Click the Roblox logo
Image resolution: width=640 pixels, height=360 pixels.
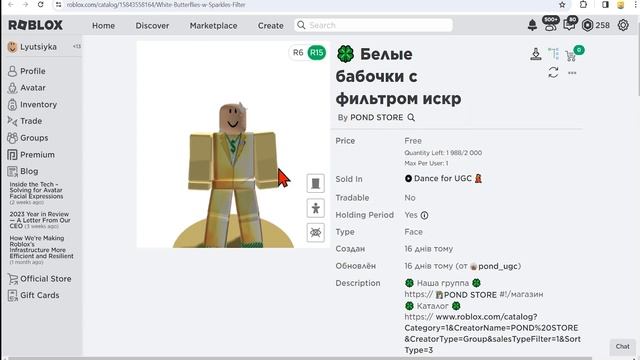coord(36,25)
